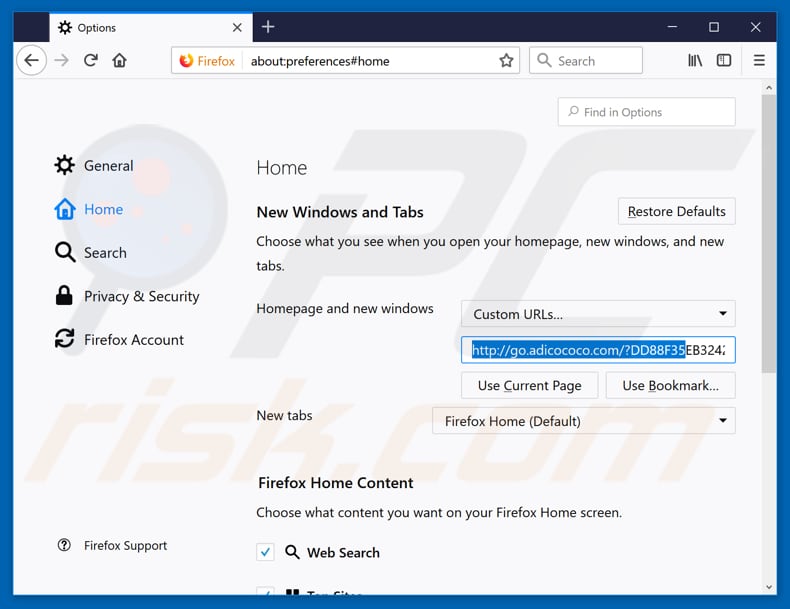Select the Home settings category

click(x=89, y=209)
